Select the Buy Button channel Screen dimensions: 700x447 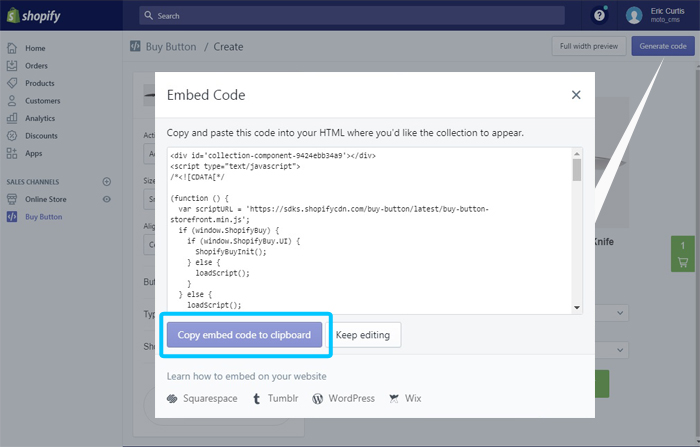pos(43,217)
